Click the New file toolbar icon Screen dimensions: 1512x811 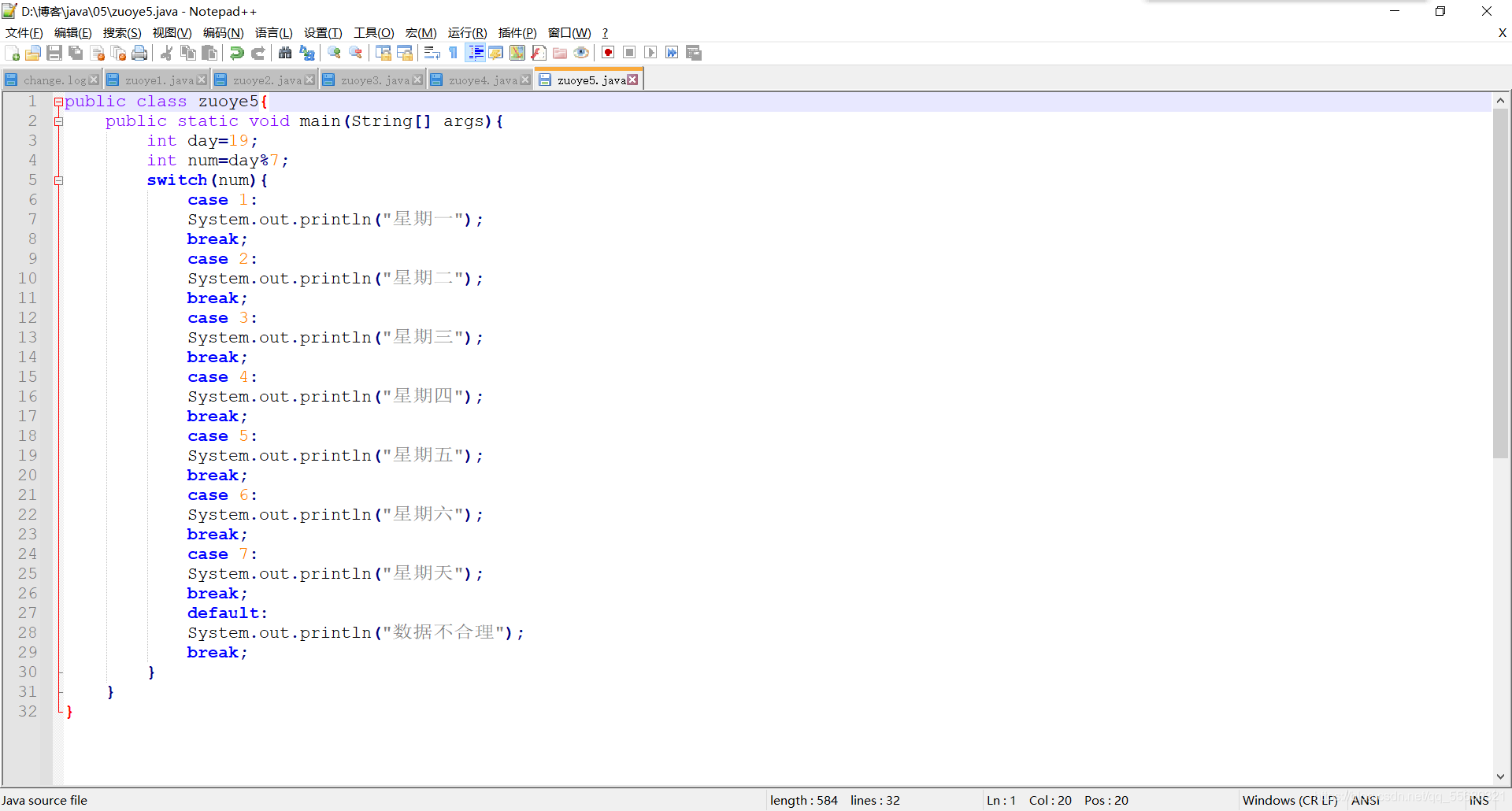tap(12, 53)
